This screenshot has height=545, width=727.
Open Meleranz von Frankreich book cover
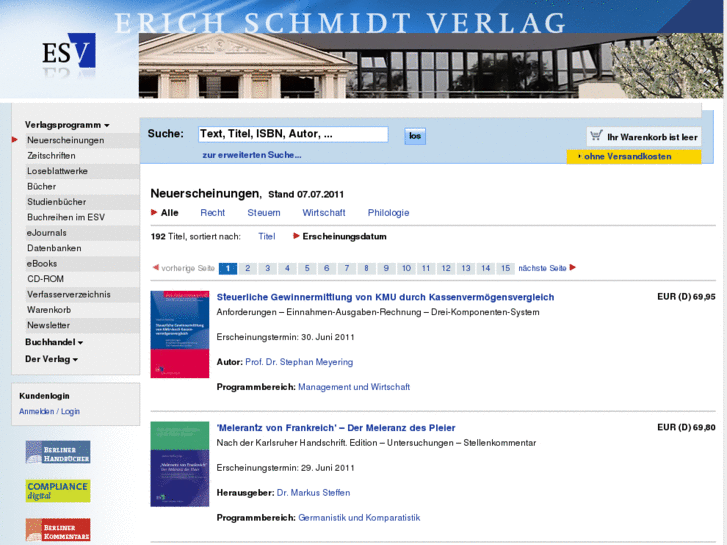pyautogui.click(x=180, y=464)
